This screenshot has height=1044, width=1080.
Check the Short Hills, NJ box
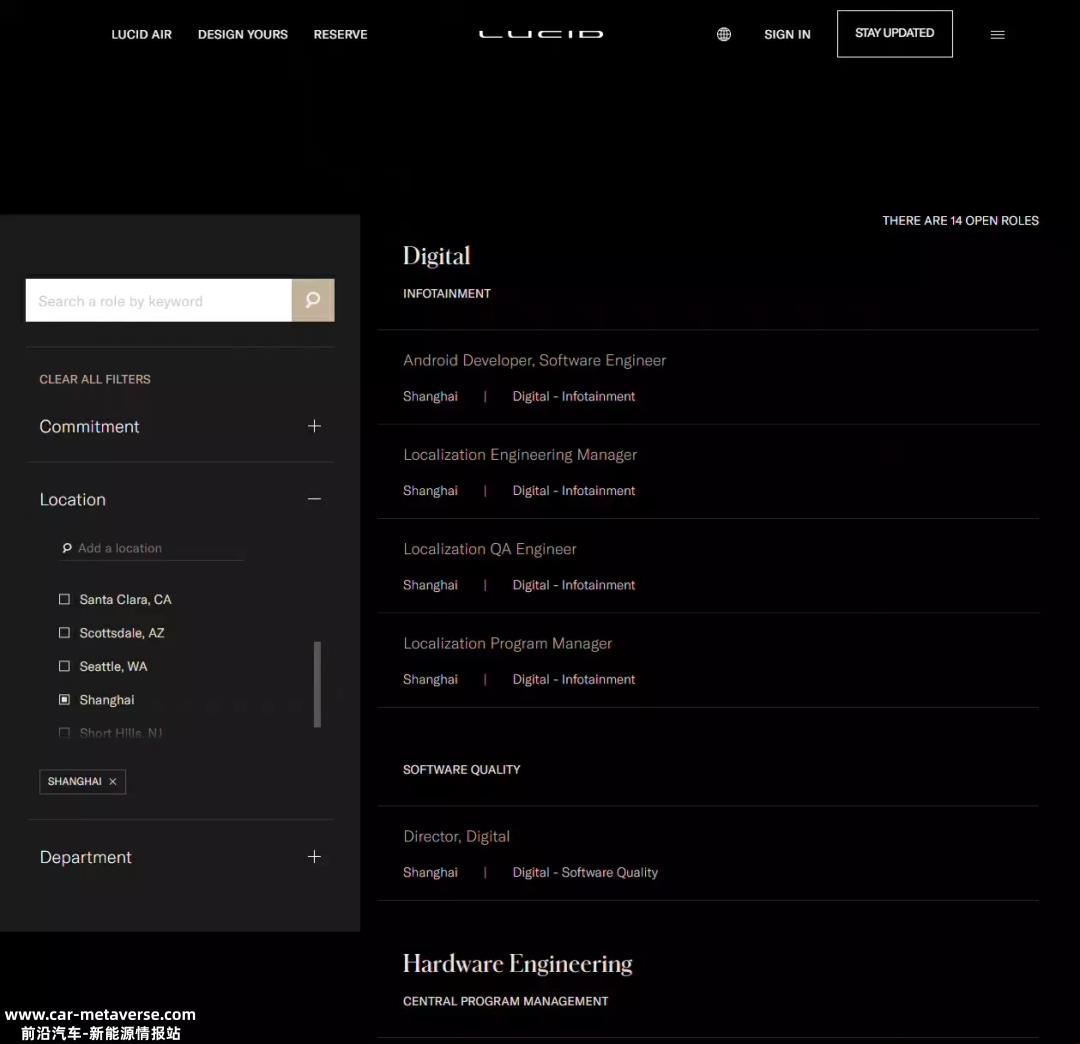[x=64, y=733]
